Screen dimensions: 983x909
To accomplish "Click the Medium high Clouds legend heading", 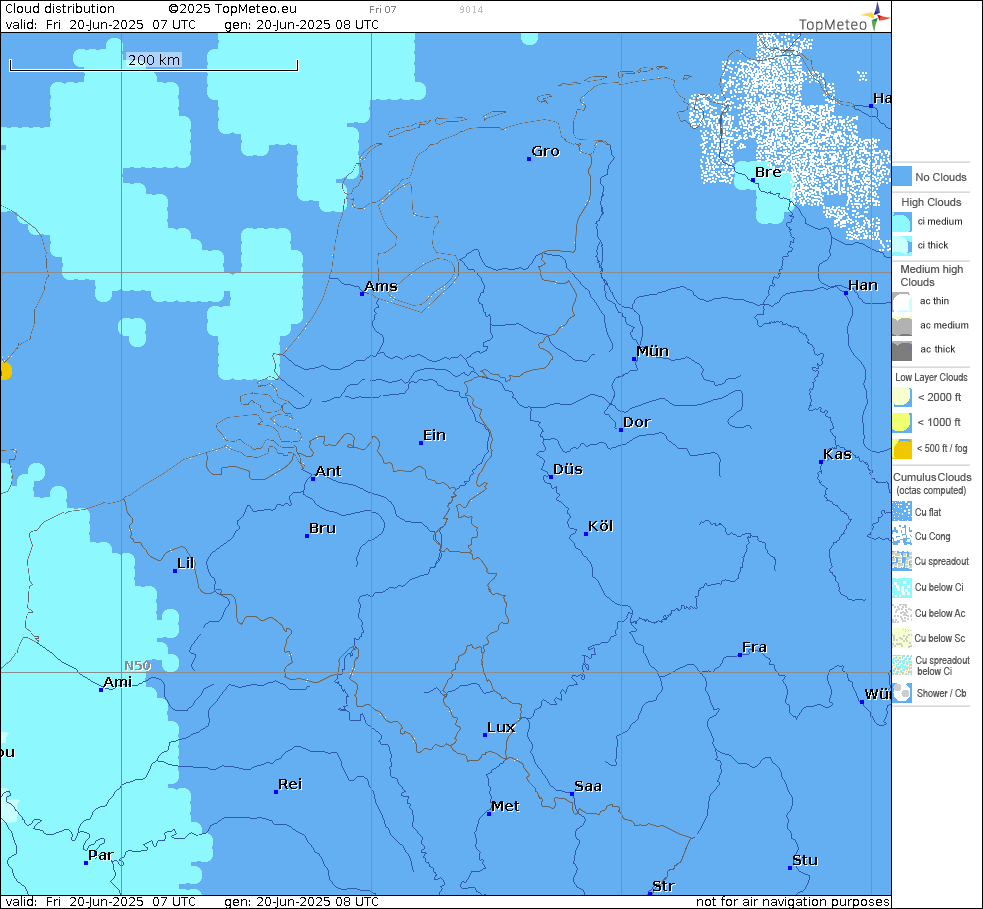I will tap(931, 275).
